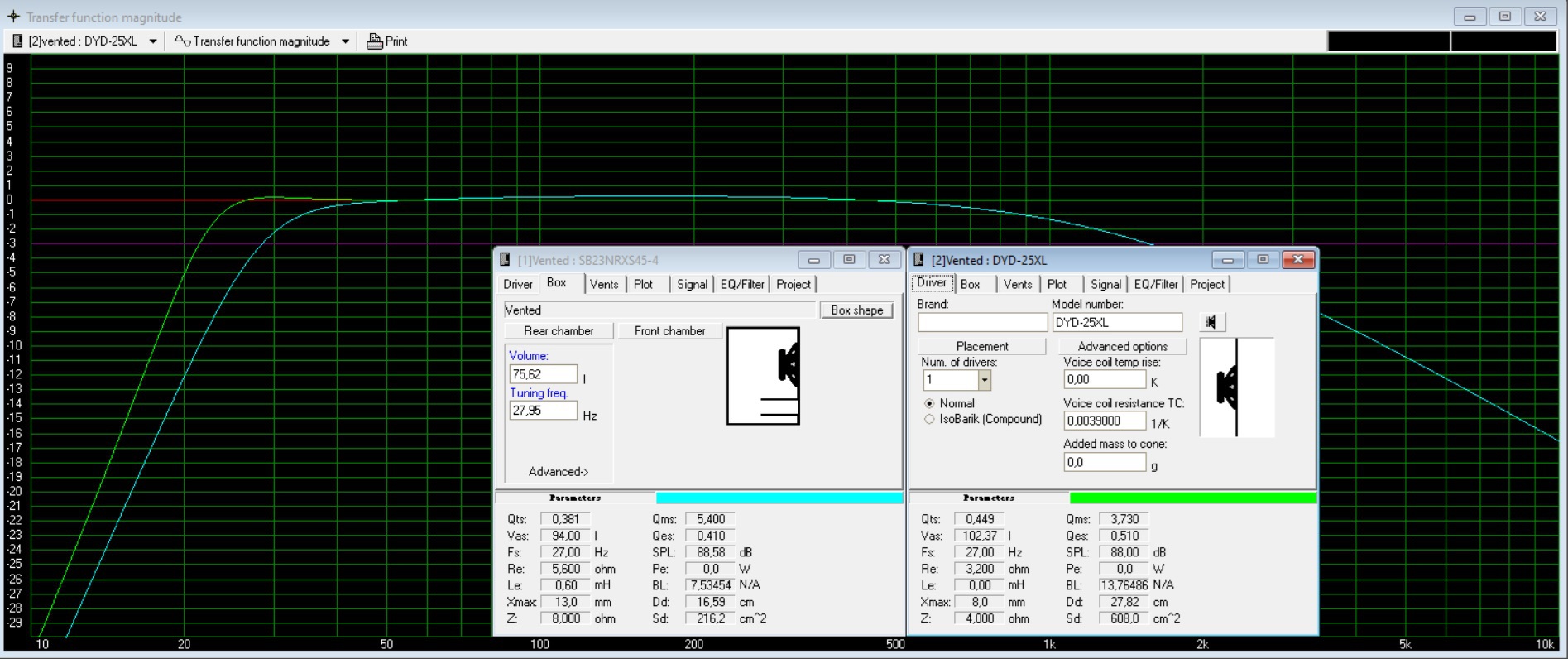Switch to the Box tab in the DYD-25XL window
This screenshot has width=1568, height=659.
pos(970,284)
